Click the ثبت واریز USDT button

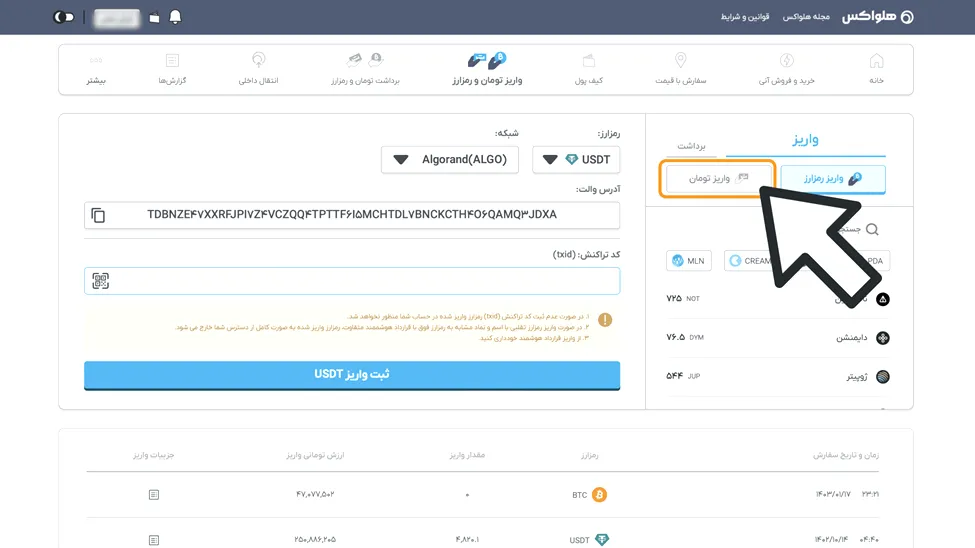click(x=352, y=375)
